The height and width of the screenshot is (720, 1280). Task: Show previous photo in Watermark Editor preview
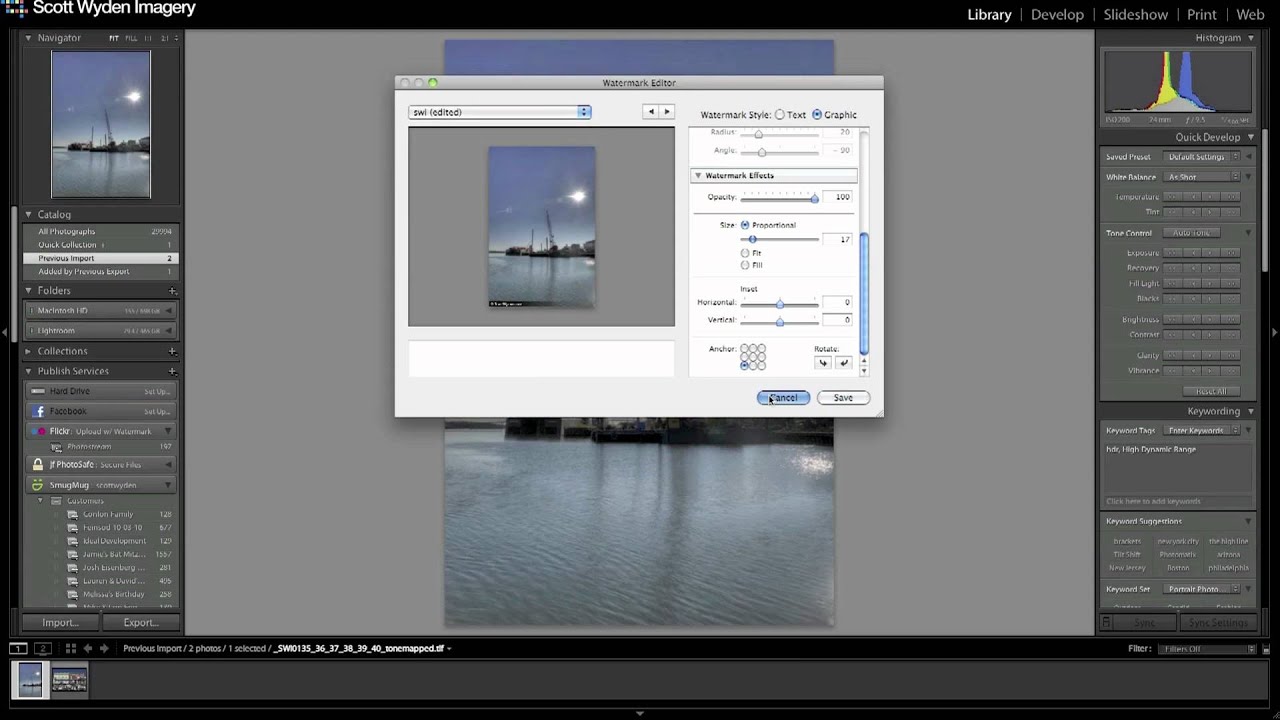point(651,112)
